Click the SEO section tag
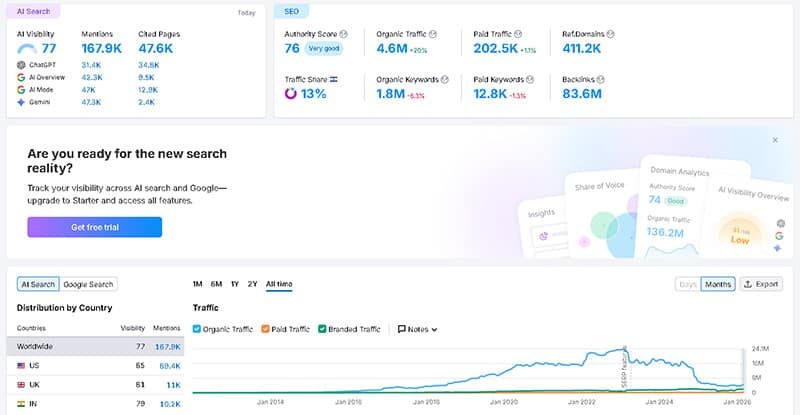800x415 pixels. pos(292,11)
